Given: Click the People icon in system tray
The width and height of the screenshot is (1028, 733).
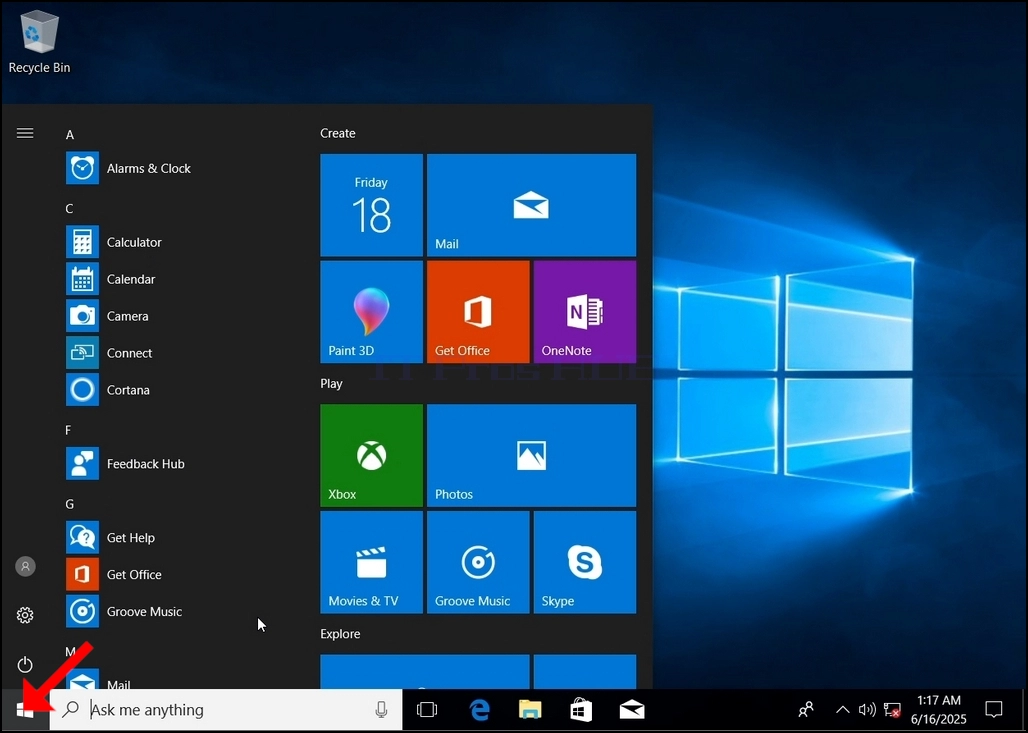Looking at the screenshot, I should click(806, 710).
